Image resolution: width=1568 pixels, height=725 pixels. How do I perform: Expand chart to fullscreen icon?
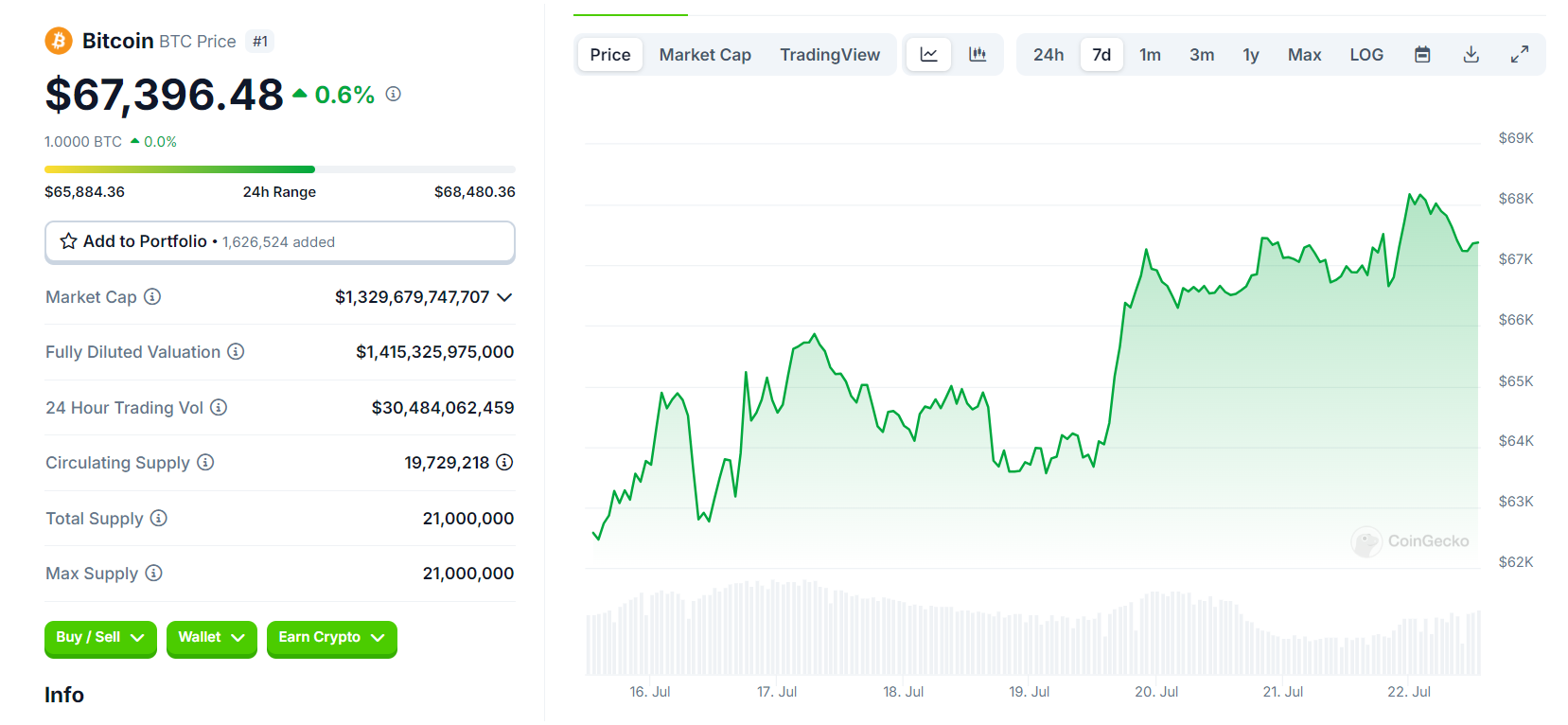1520,55
